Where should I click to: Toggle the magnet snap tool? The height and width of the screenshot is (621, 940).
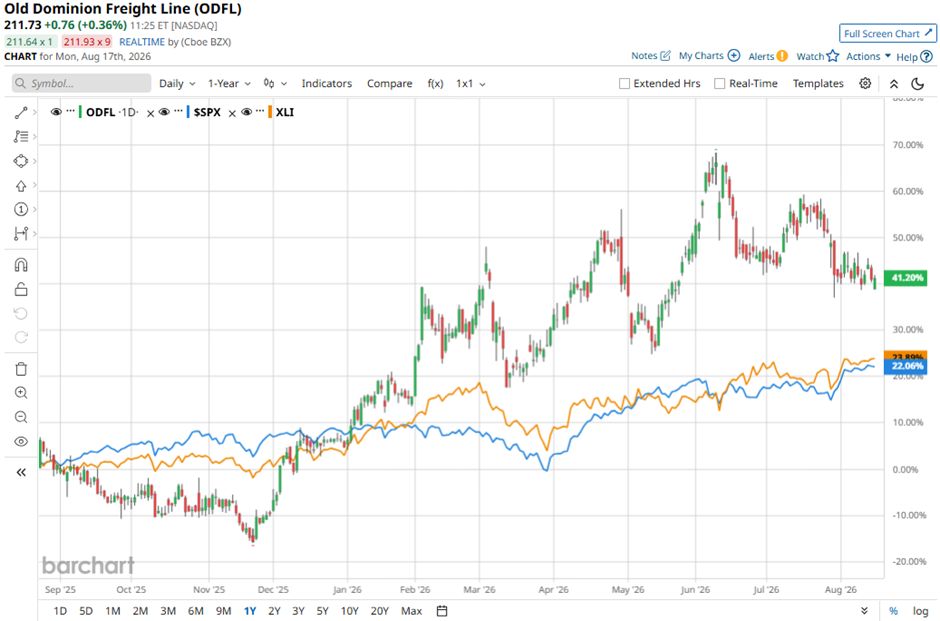point(21,265)
